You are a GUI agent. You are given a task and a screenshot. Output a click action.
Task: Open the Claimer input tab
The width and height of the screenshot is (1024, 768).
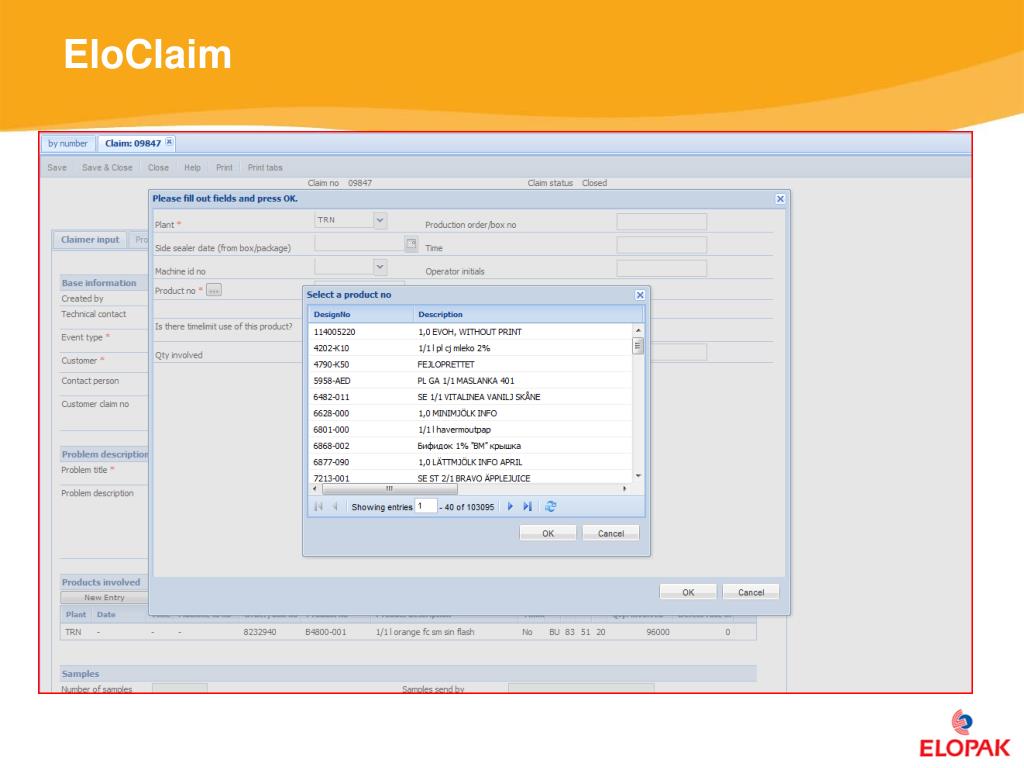90,240
